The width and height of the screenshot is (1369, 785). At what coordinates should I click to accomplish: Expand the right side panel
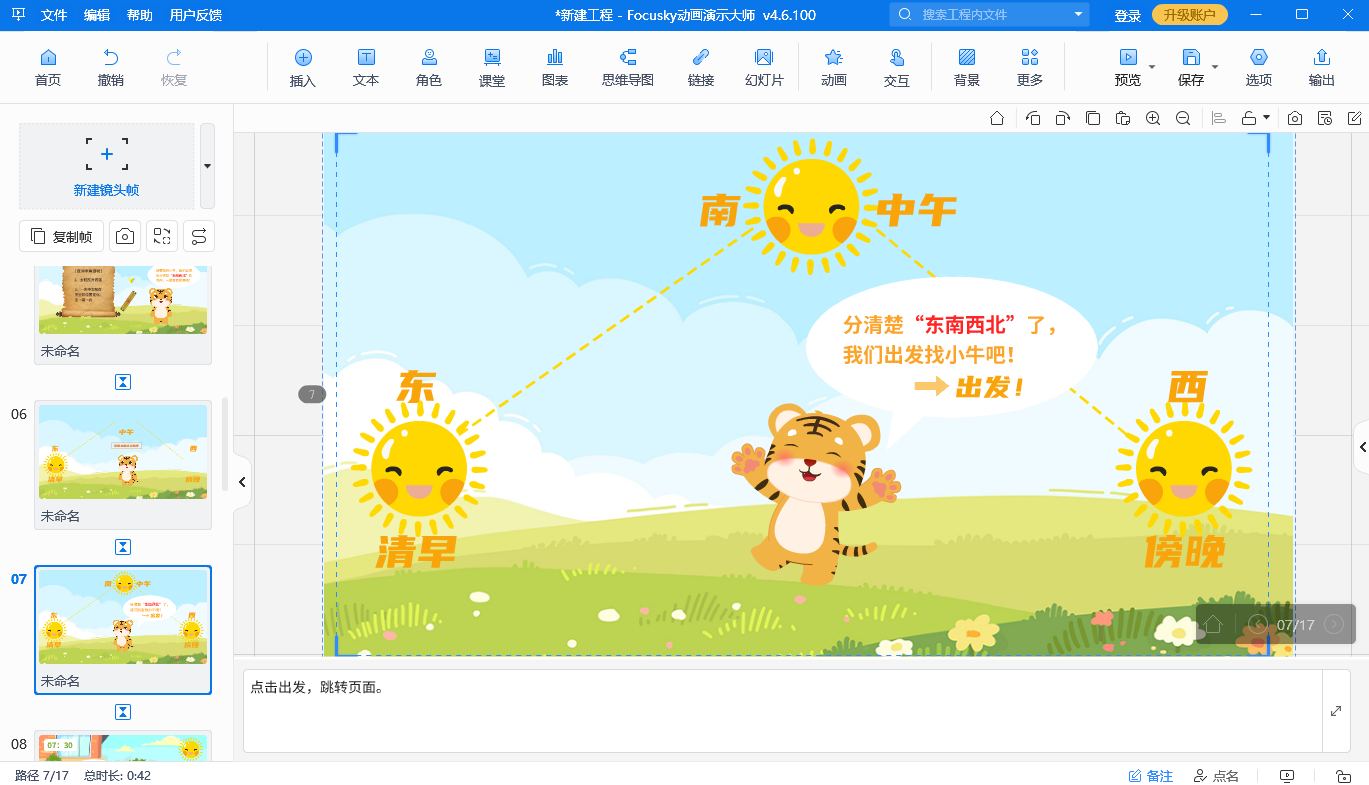pos(1361,448)
